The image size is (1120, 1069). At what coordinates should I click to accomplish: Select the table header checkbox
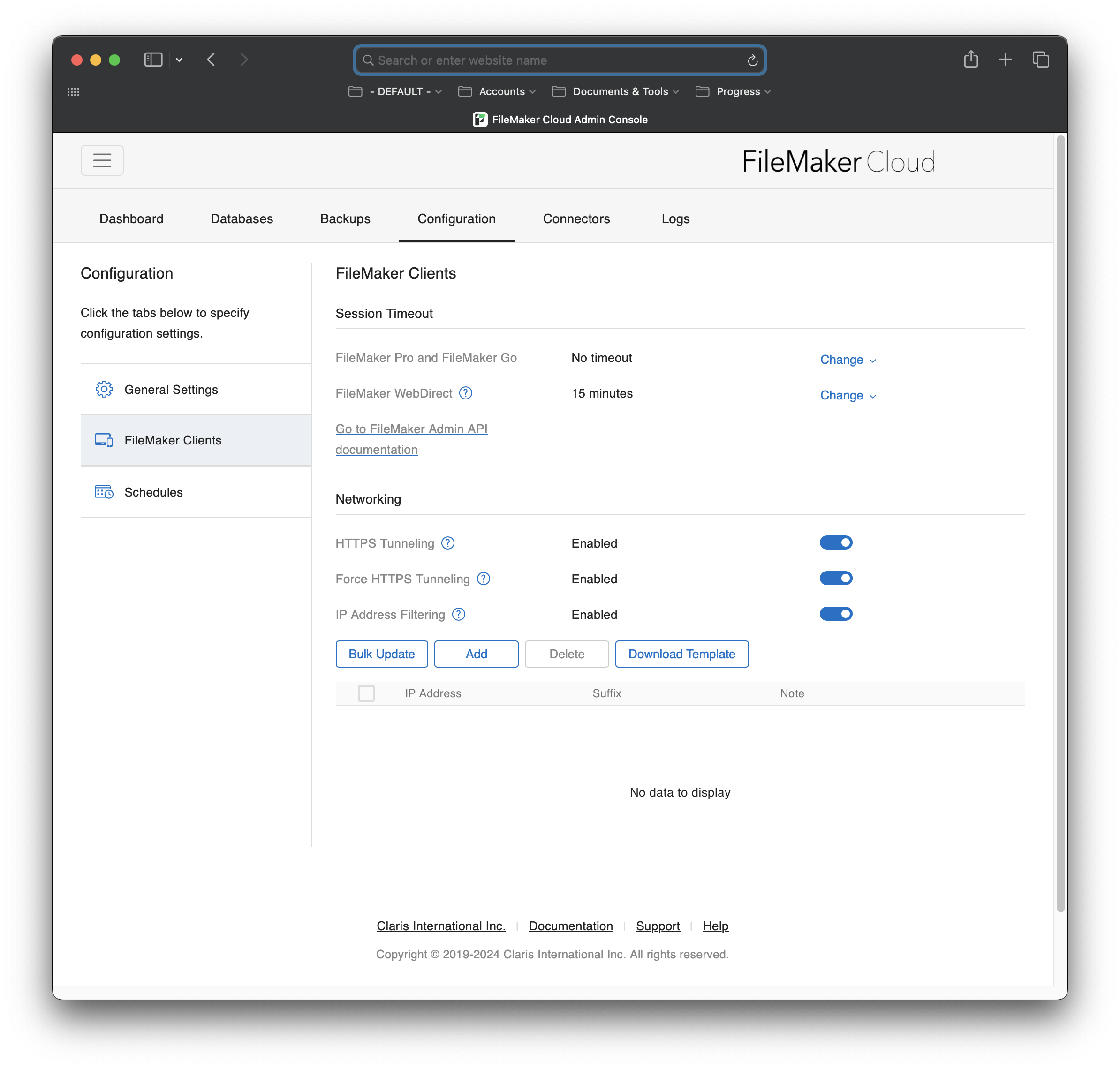[366, 693]
